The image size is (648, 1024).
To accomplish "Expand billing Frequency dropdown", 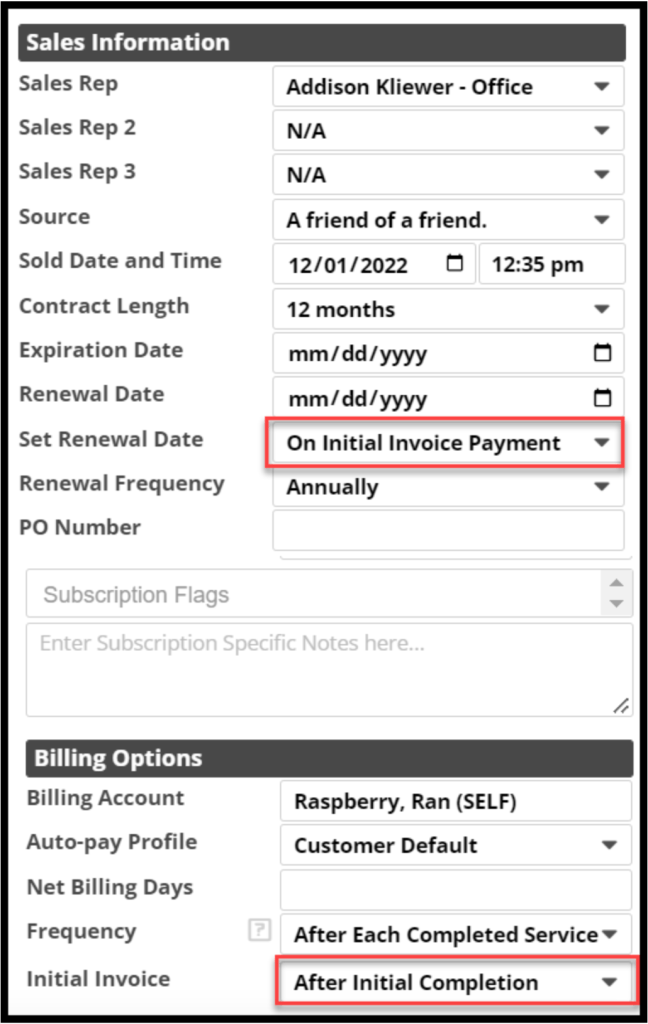I will (x=455, y=935).
